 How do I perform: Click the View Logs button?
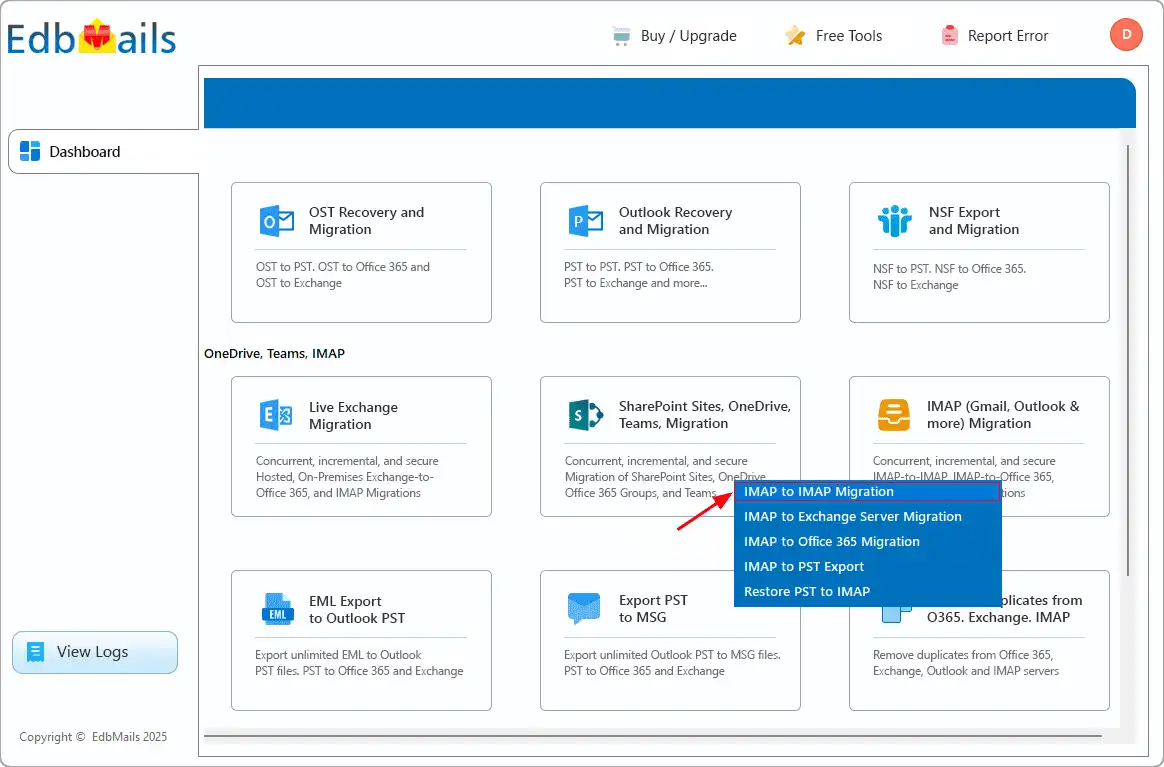(95, 652)
